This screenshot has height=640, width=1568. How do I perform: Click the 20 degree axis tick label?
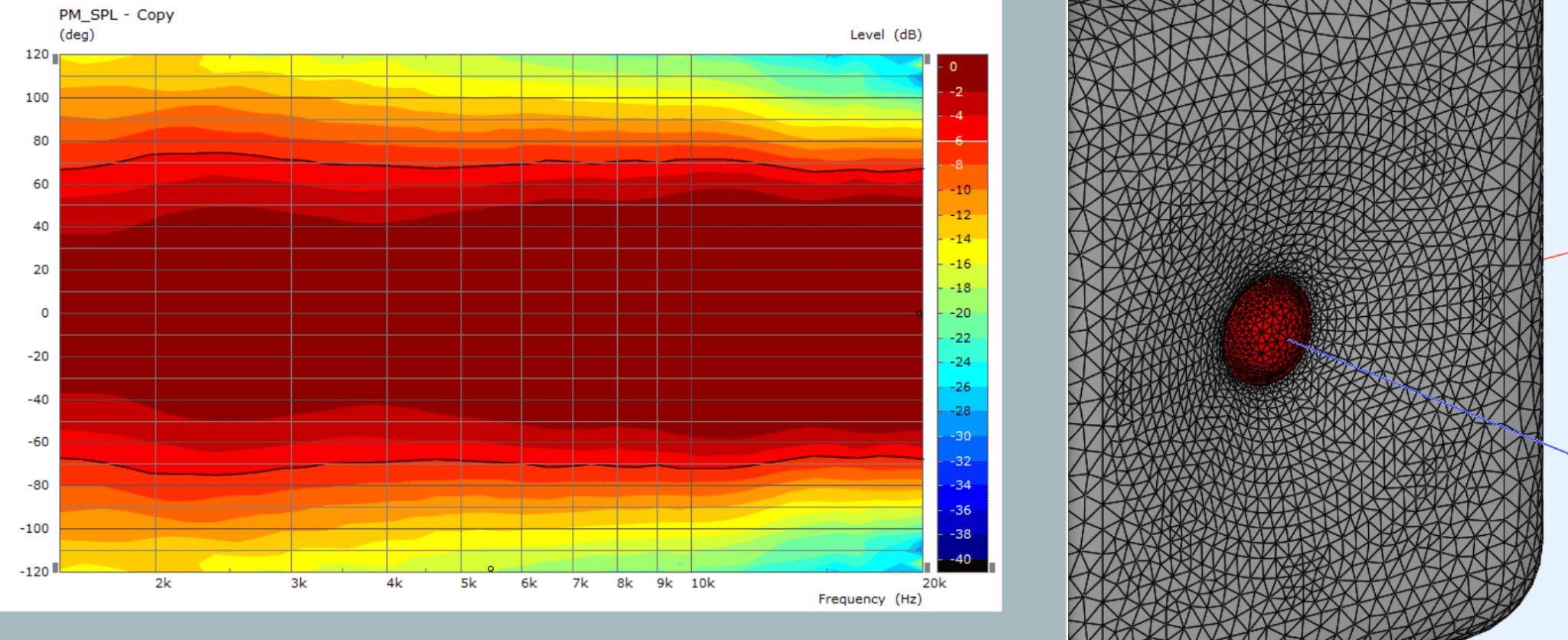41,269
